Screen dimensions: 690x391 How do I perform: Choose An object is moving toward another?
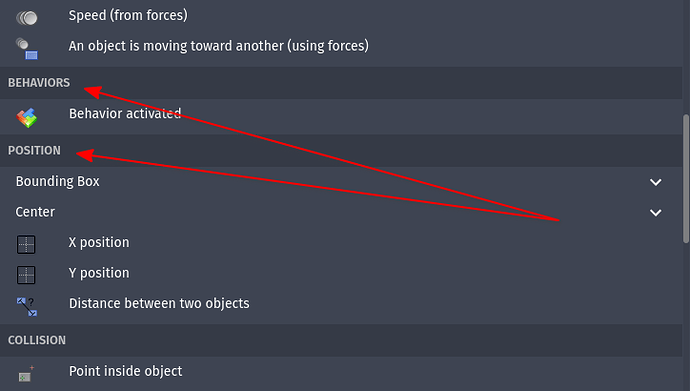pyautogui.click(x=219, y=46)
